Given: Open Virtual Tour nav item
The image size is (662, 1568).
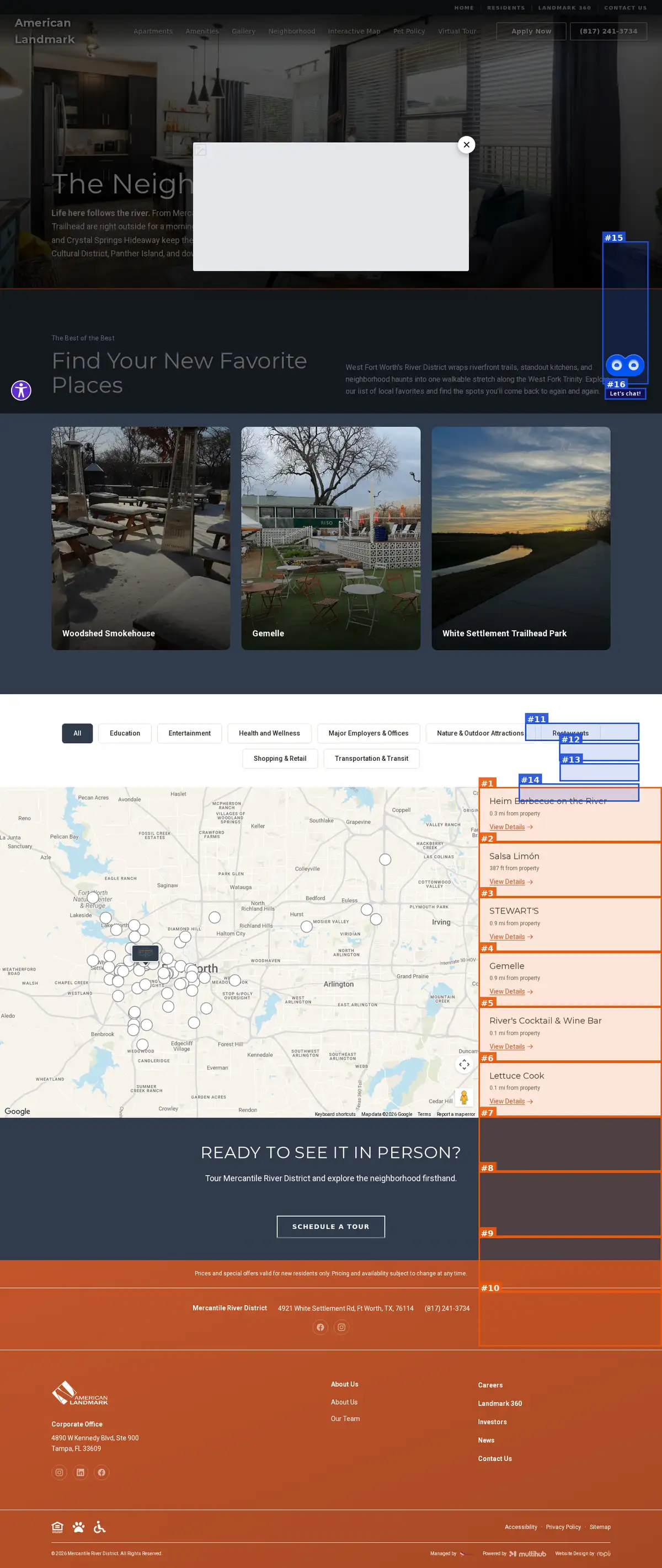Looking at the screenshot, I should 457,31.
